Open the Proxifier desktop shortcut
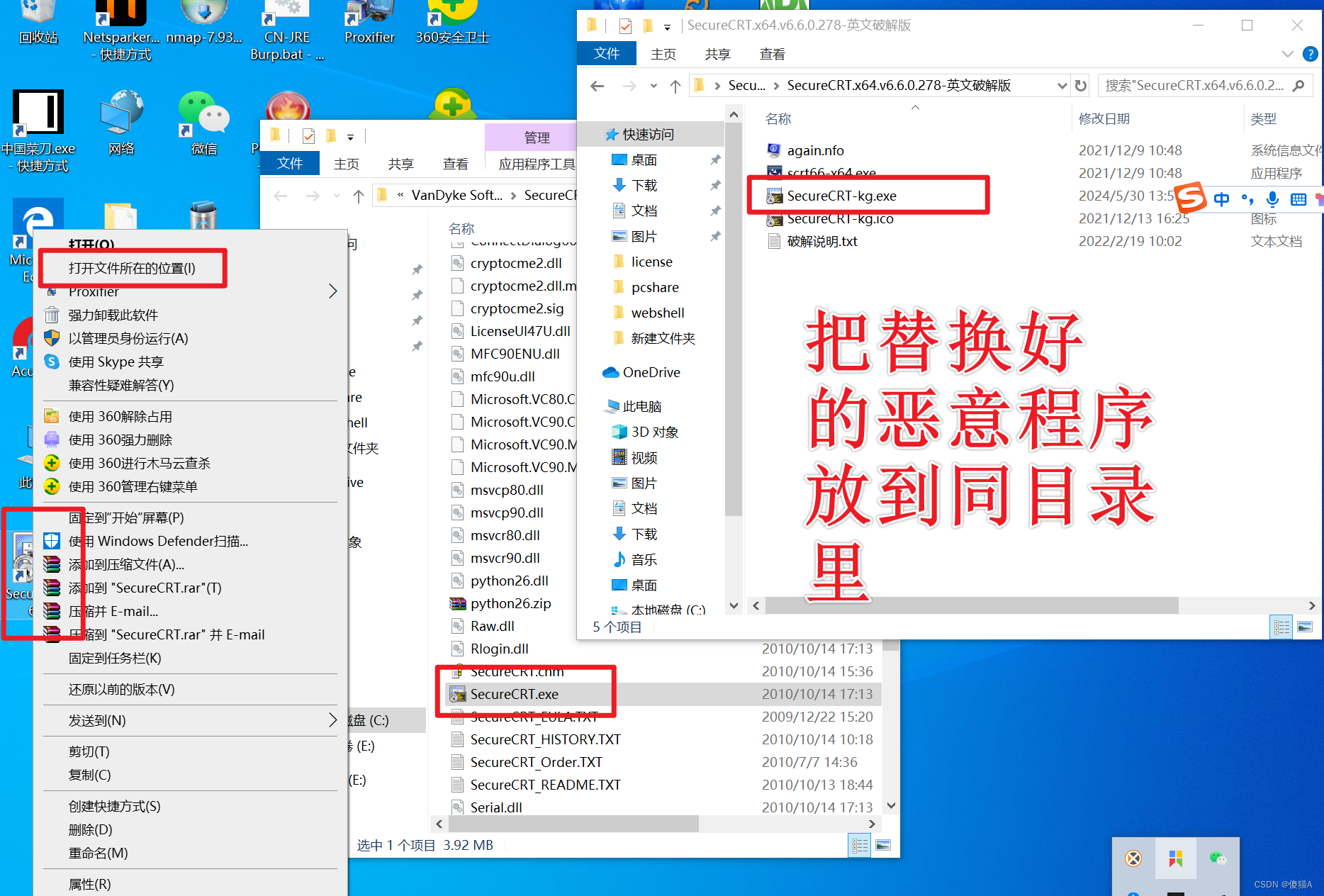 (369, 23)
